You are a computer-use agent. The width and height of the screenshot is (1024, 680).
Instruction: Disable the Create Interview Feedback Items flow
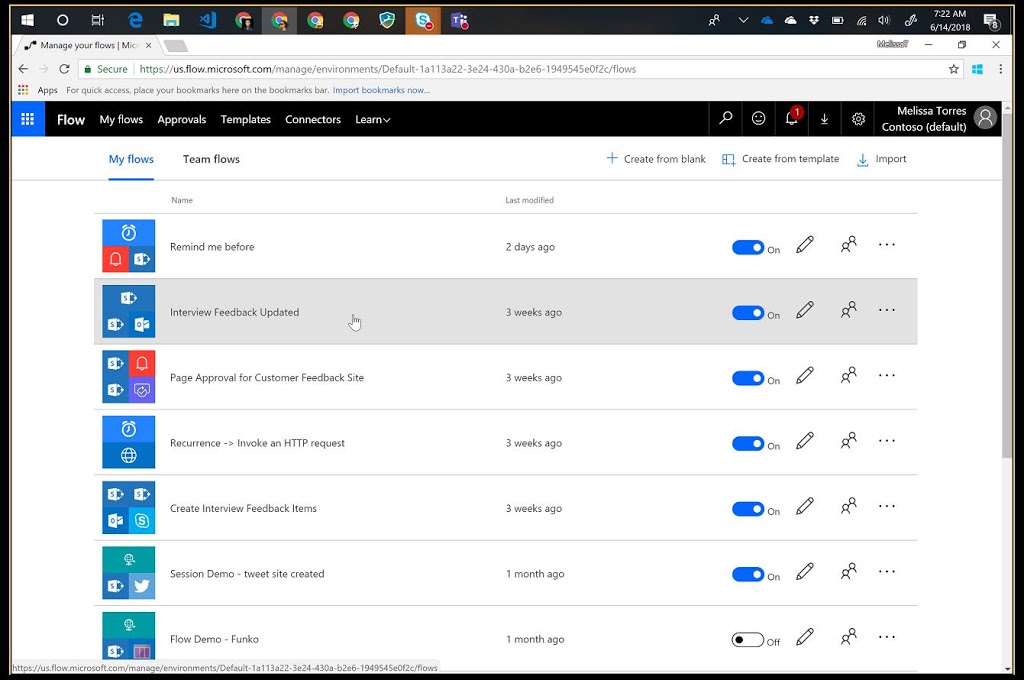tap(748, 509)
